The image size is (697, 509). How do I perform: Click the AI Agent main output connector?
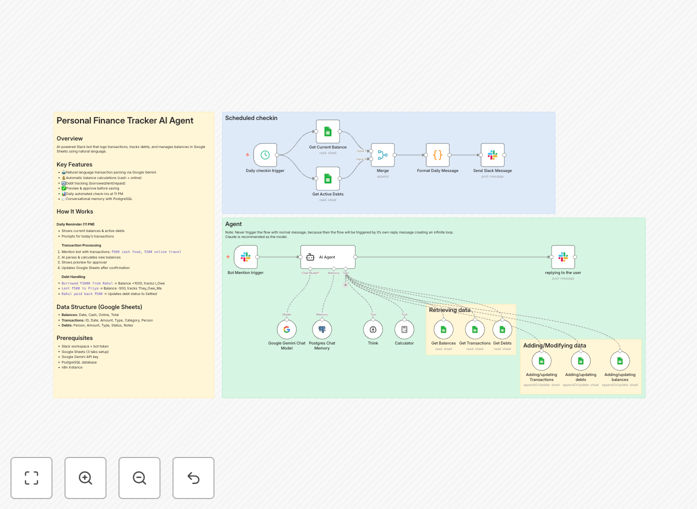[355, 257]
